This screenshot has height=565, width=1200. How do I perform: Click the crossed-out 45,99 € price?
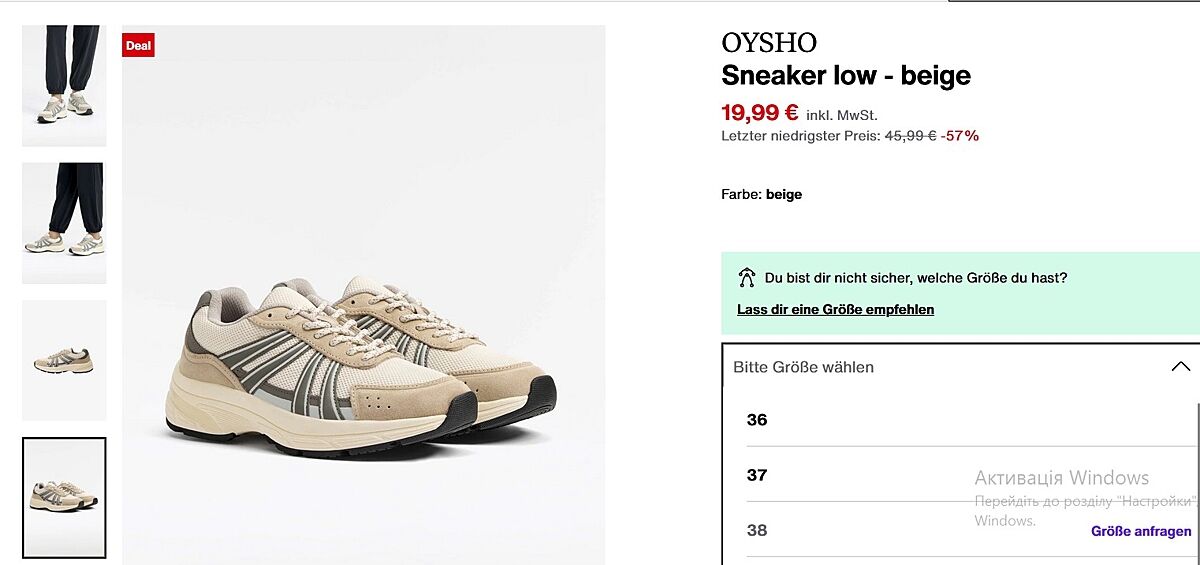point(910,136)
